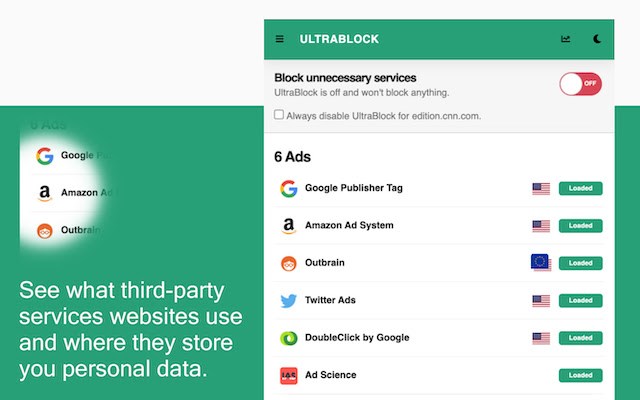Open the hamburger menu in UltraBlock header
The image size is (640, 400).
point(280,40)
